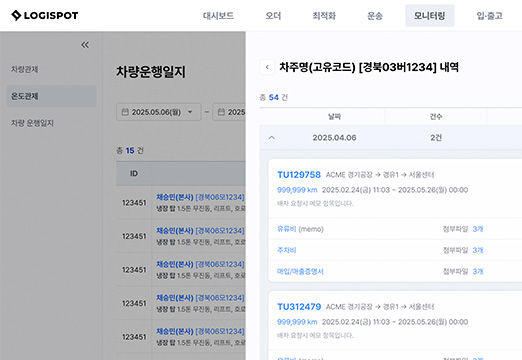Click the 2건 count cell

pos(436,138)
